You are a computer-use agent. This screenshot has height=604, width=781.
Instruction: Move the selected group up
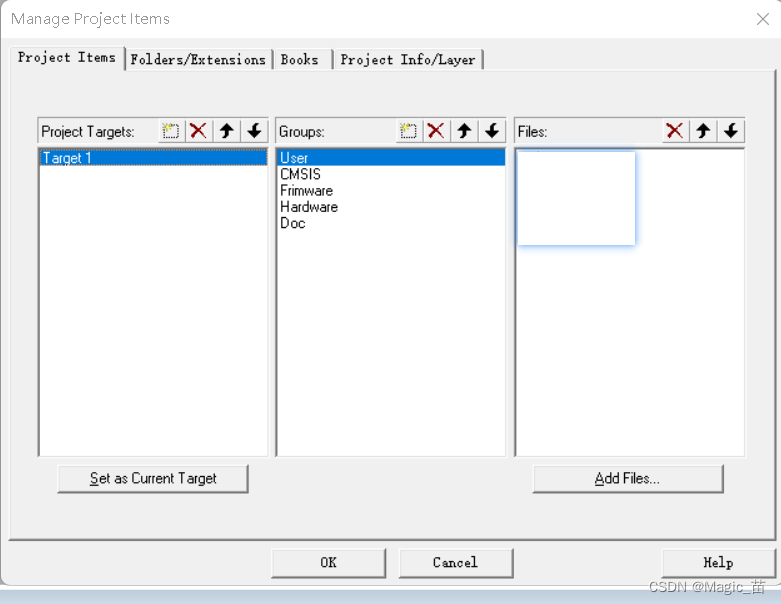(x=464, y=131)
